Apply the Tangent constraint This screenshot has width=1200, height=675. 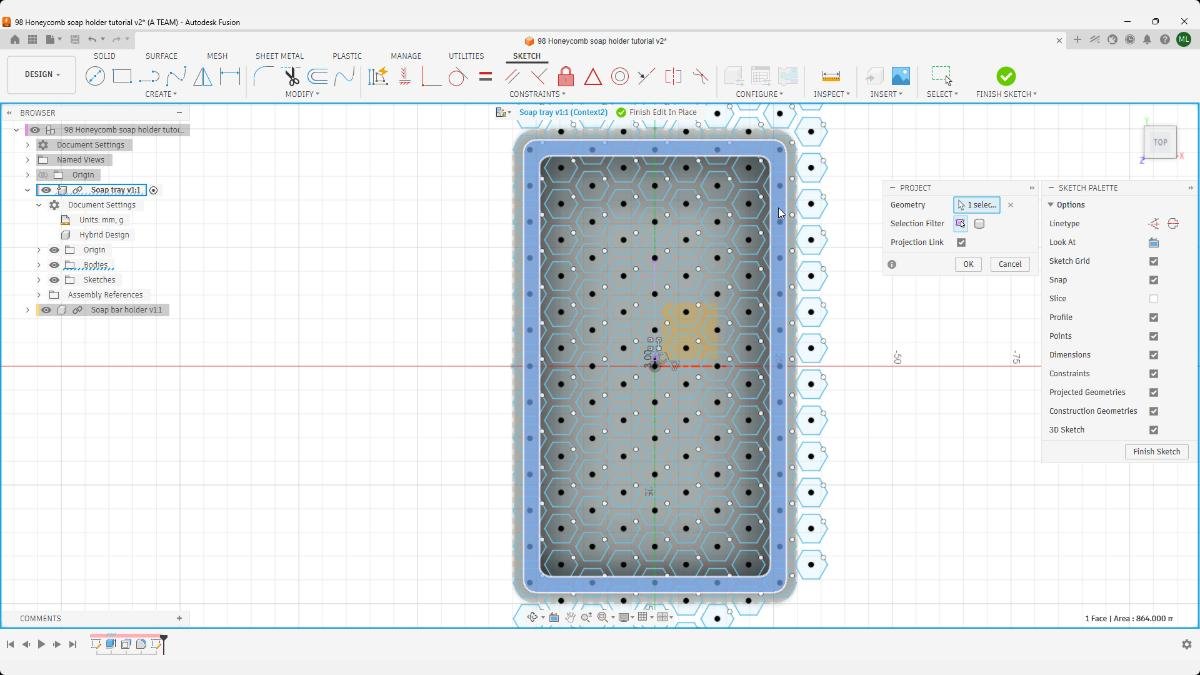(x=458, y=76)
